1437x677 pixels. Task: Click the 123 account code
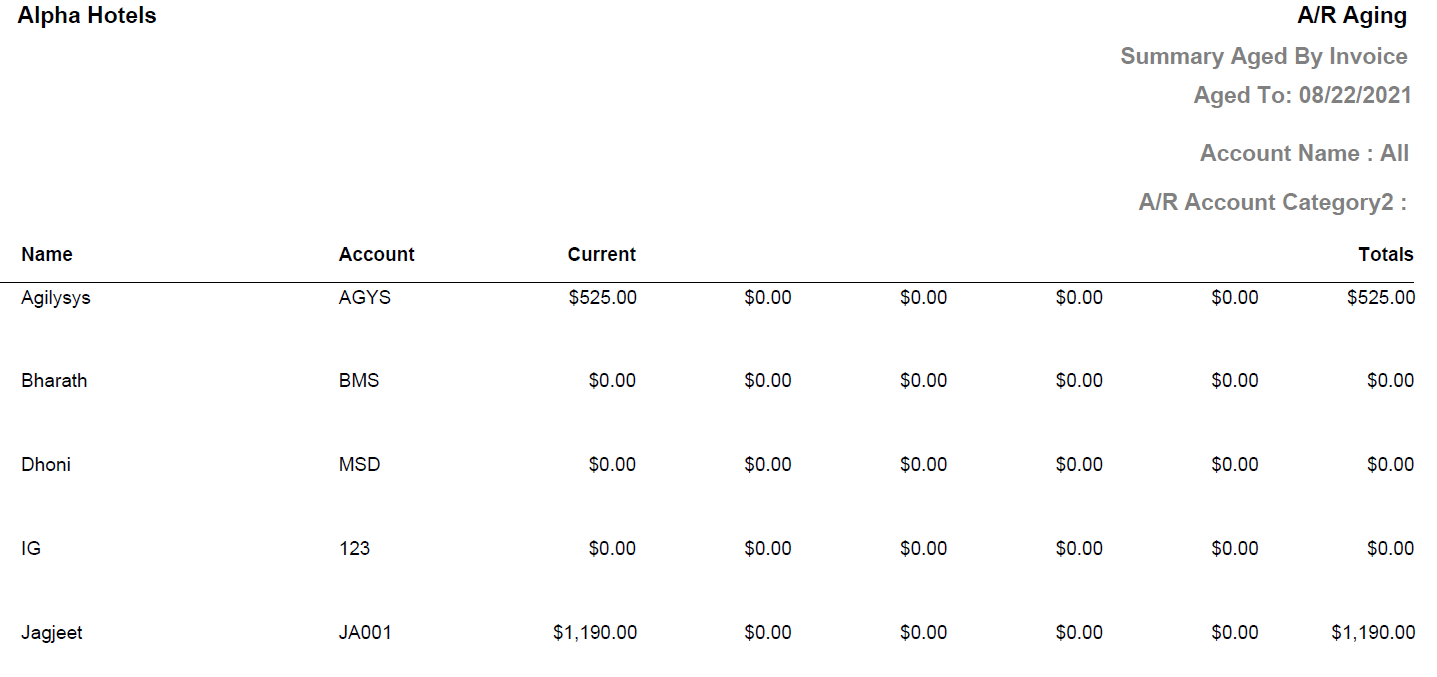(354, 548)
